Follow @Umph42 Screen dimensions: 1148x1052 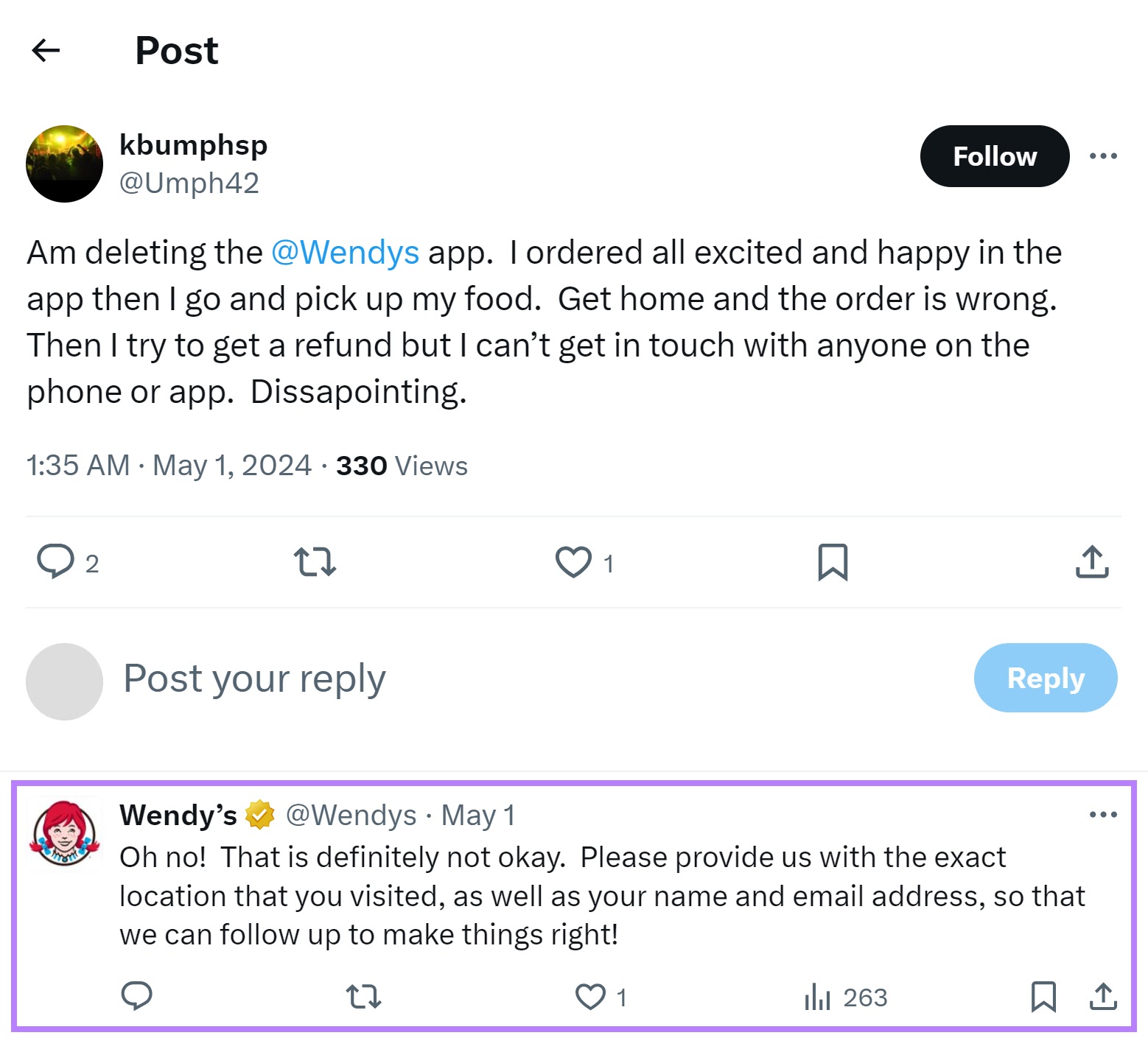click(x=994, y=155)
